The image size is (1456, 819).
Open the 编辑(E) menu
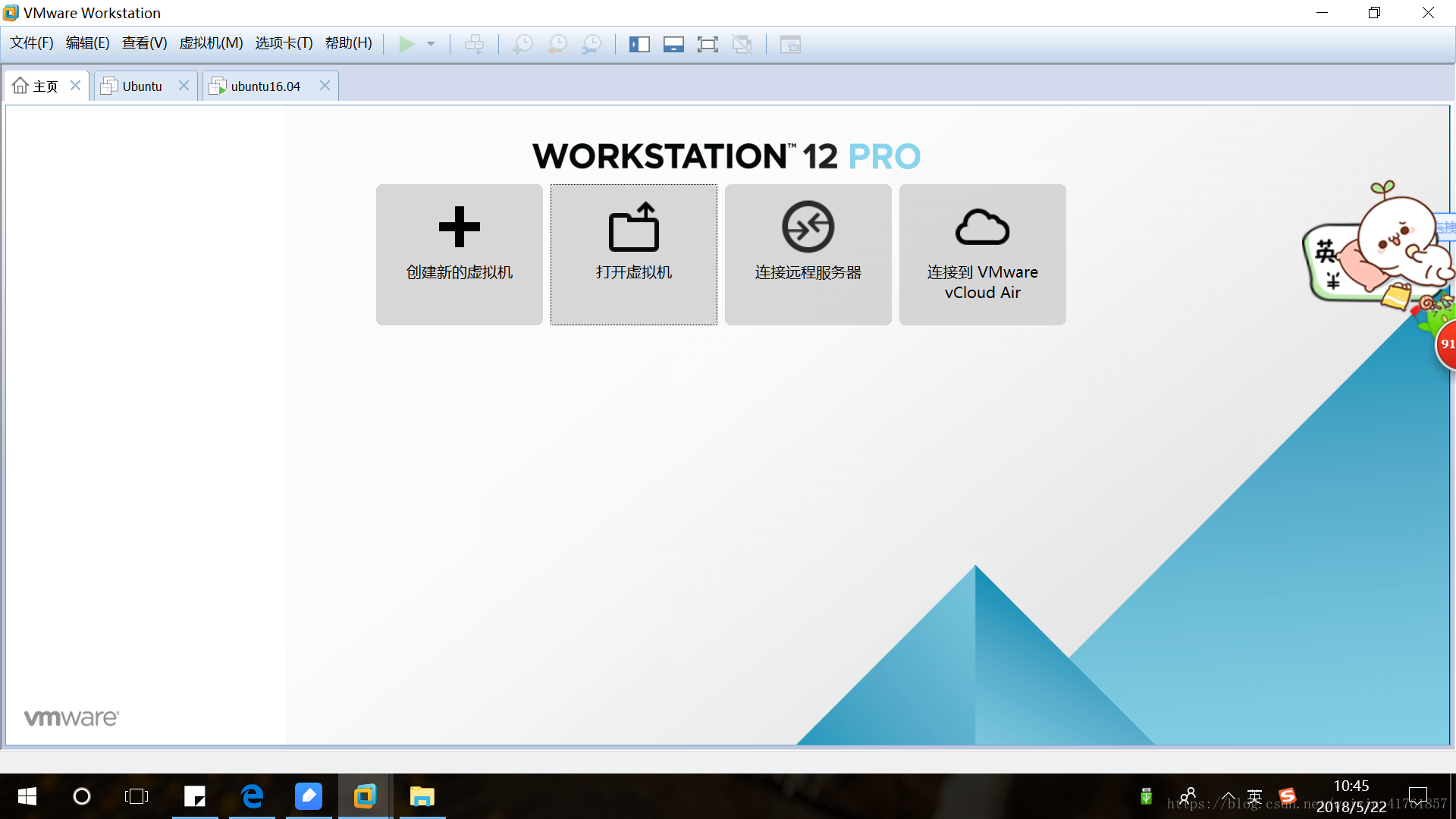[88, 43]
